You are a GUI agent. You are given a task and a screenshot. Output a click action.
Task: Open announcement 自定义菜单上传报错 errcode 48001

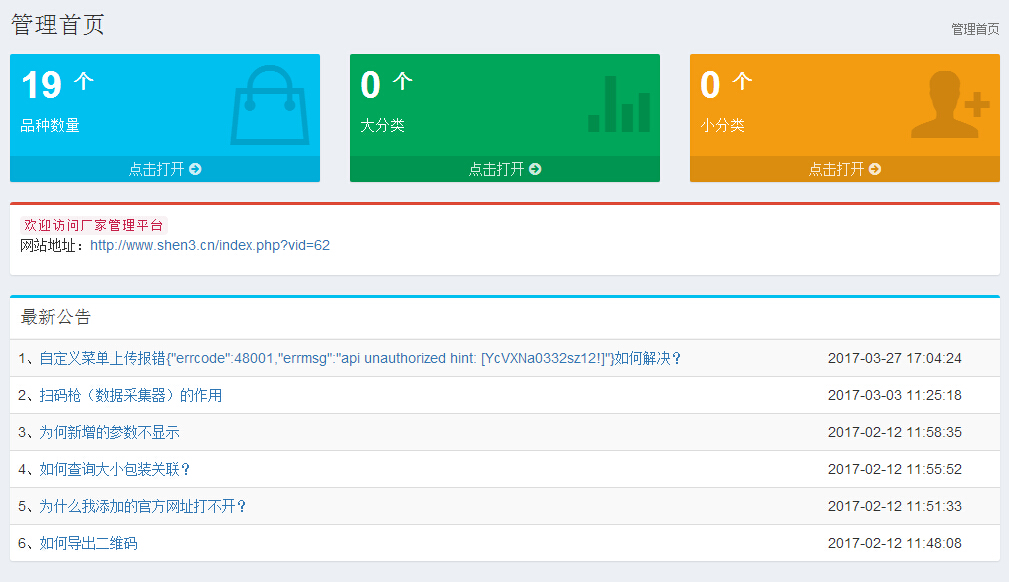(x=360, y=358)
